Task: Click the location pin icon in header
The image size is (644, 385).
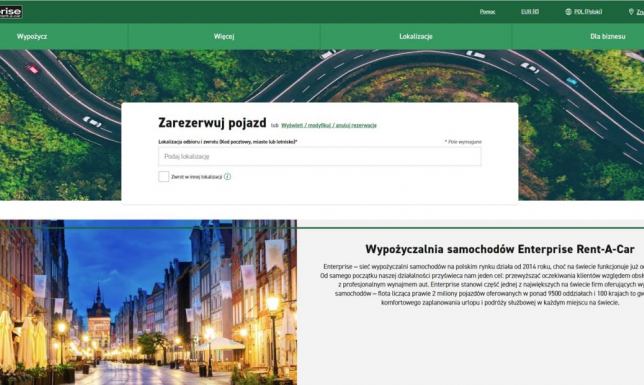Action: pyautogui.click(x=631, y=12)
